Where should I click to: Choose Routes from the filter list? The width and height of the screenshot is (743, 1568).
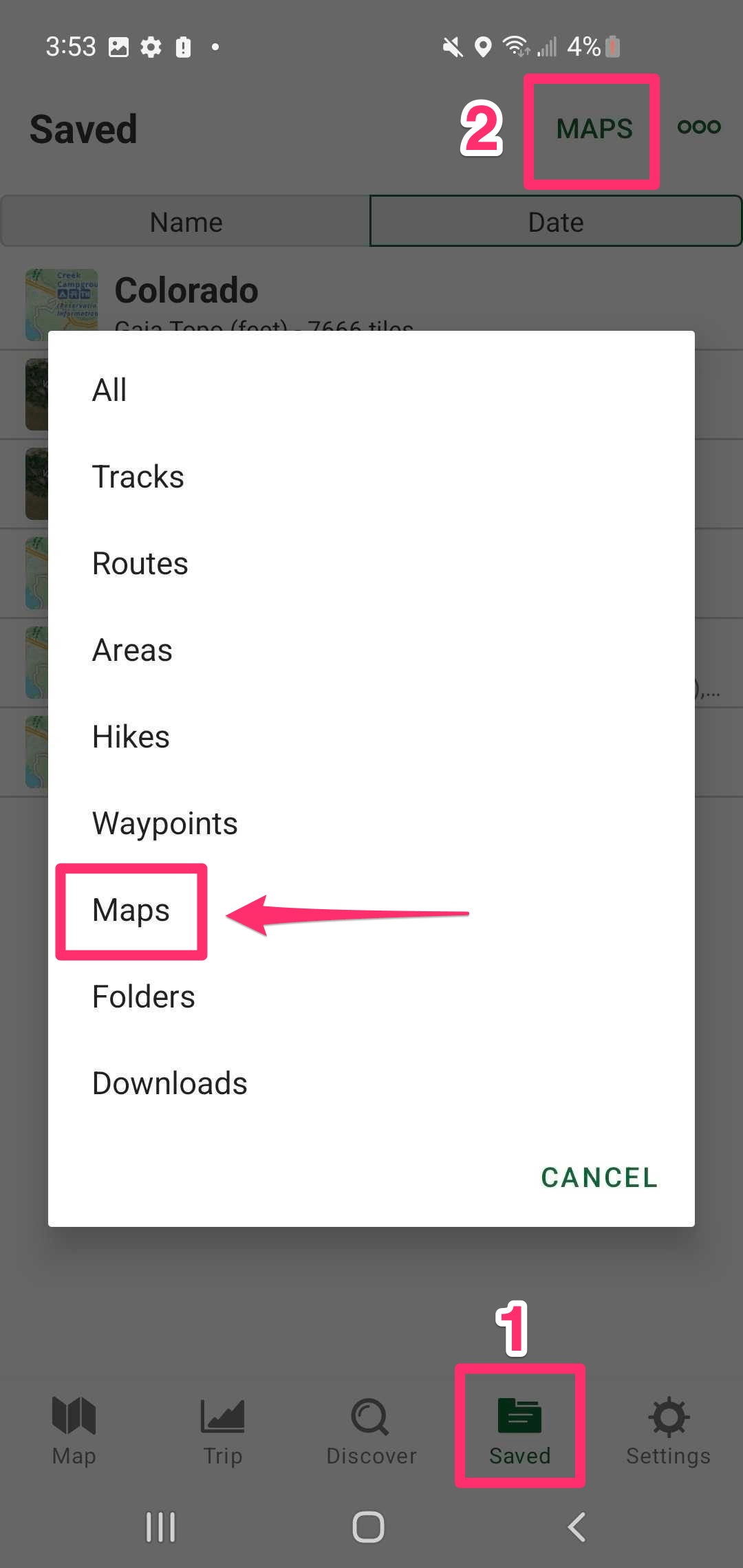tap(140, 563)
